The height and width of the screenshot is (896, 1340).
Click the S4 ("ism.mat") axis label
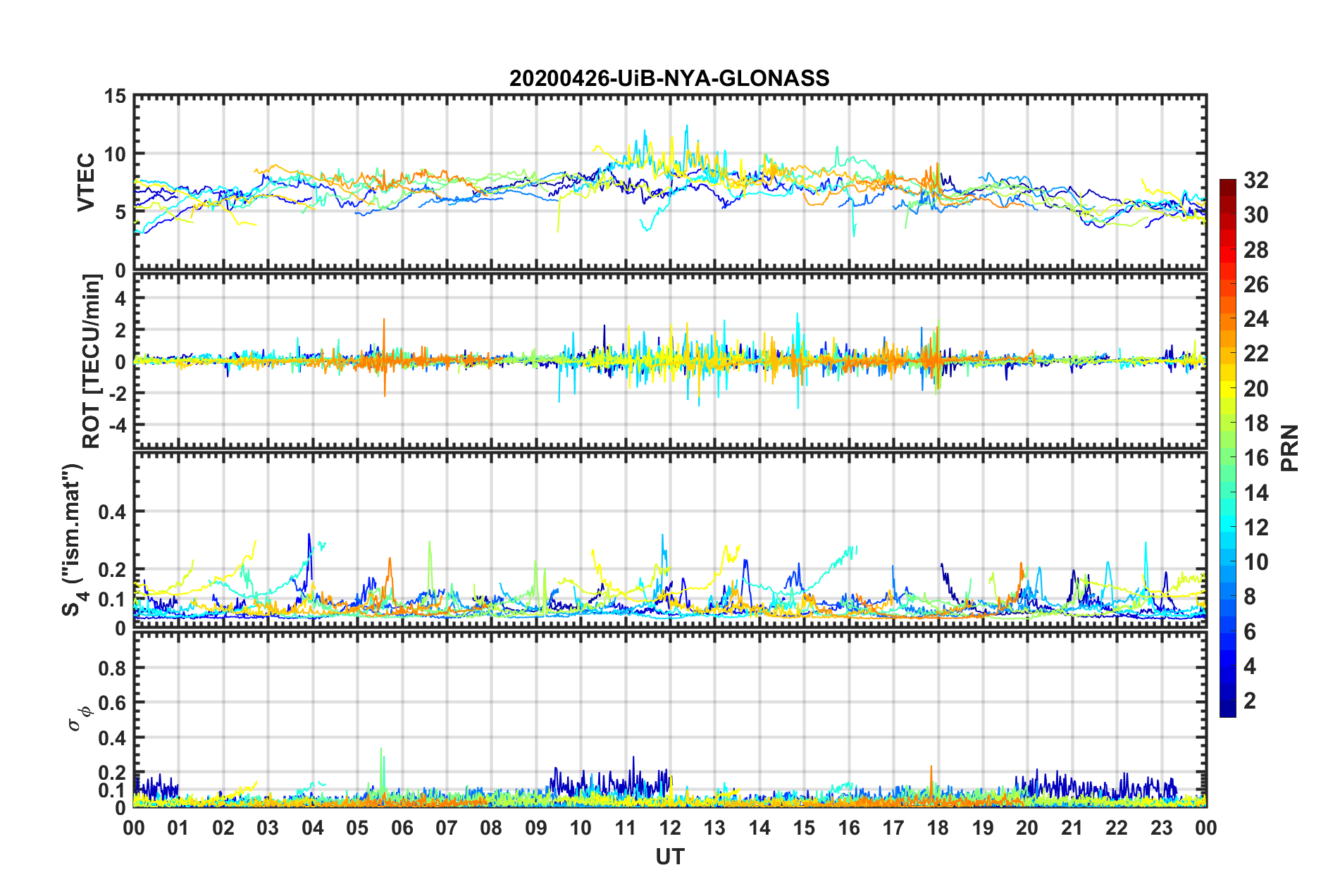coord(73,540)
